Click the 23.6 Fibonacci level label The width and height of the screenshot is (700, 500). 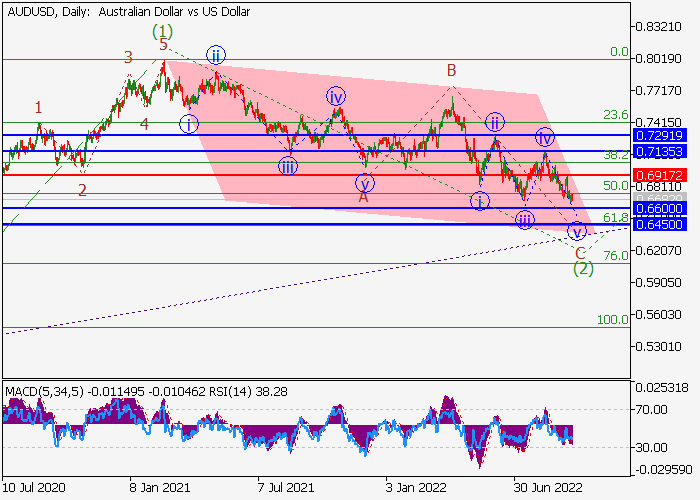coord(615,115)
